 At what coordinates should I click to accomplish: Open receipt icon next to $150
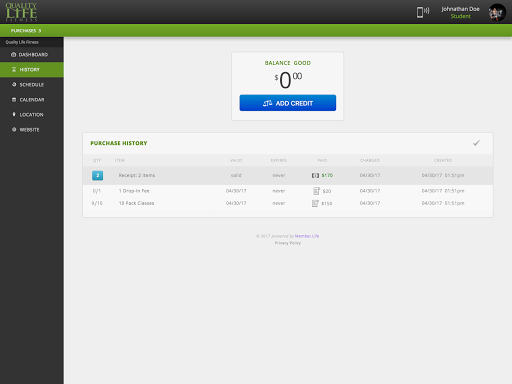pyautogui.click(x=315, y=203)
